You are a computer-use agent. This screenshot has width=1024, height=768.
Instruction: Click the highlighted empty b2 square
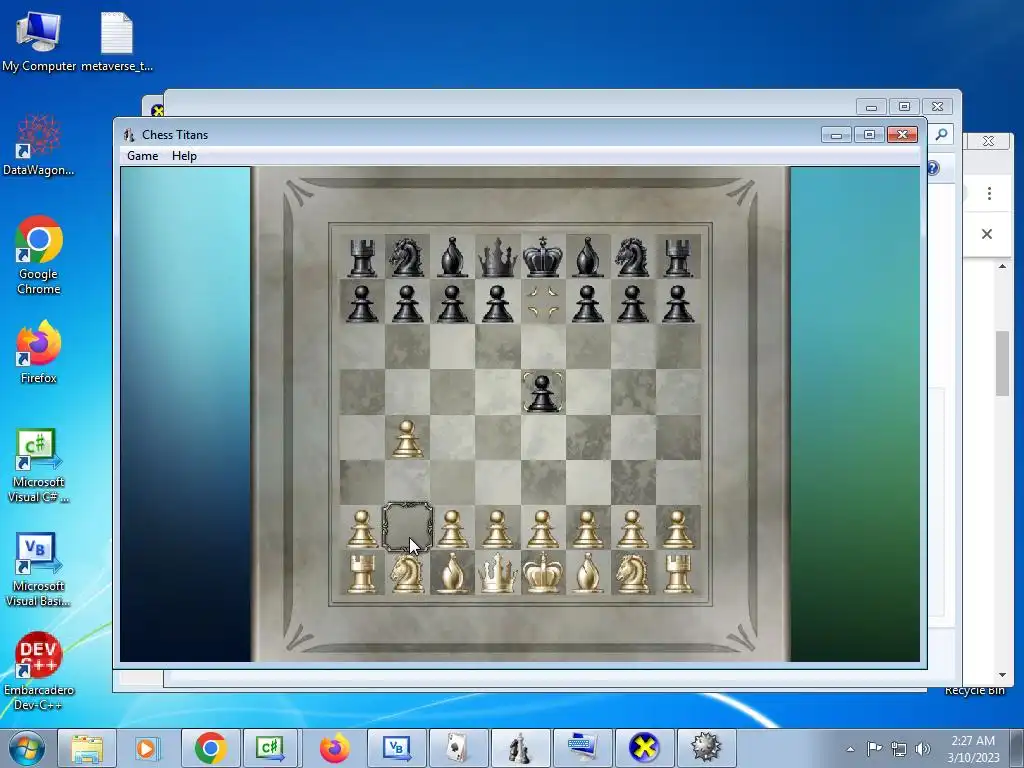pos(407,528)
